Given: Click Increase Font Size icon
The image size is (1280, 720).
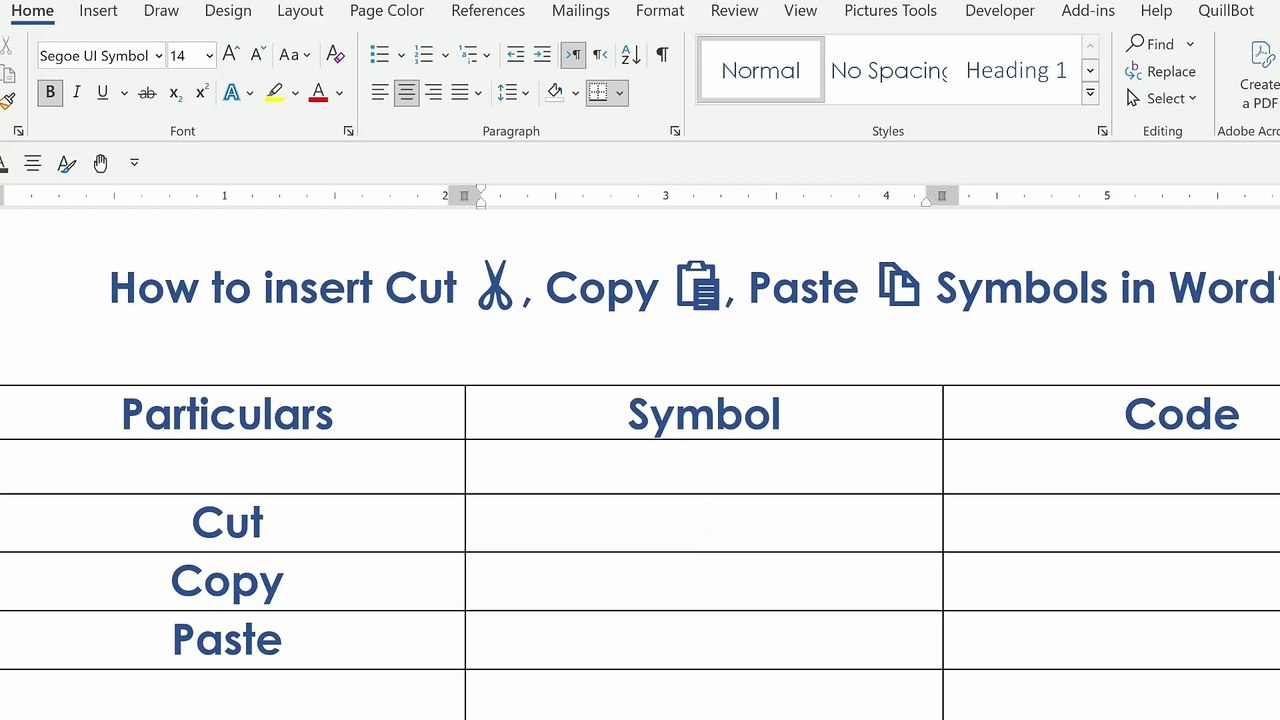Looking at the screenshot, I should [231, 55].
